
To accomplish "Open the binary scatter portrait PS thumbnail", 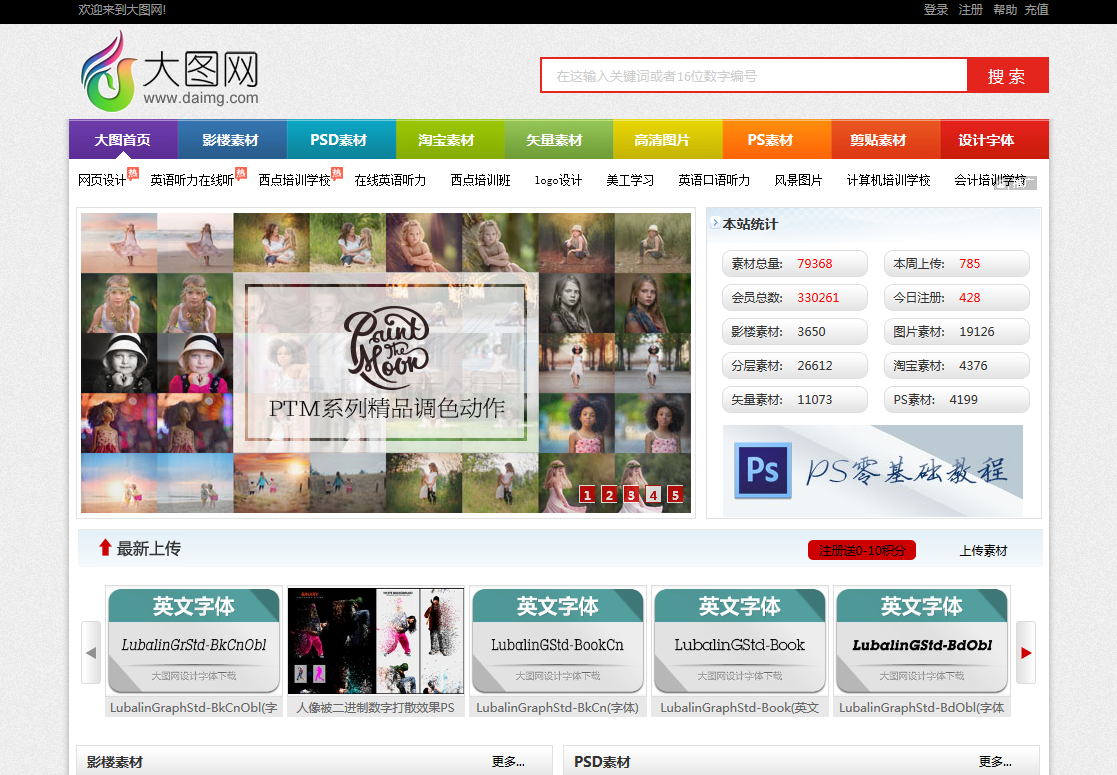I will 376,641.
